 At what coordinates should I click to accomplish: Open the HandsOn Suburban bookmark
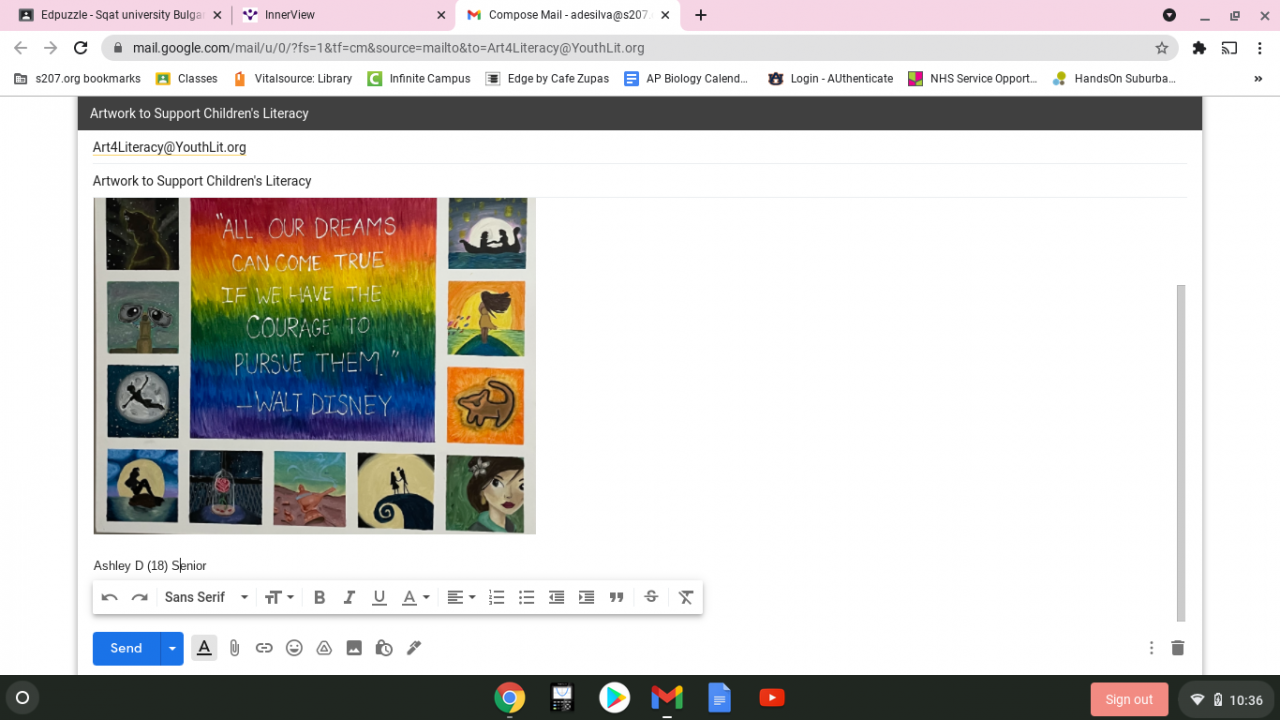(x=1114, y=79)
